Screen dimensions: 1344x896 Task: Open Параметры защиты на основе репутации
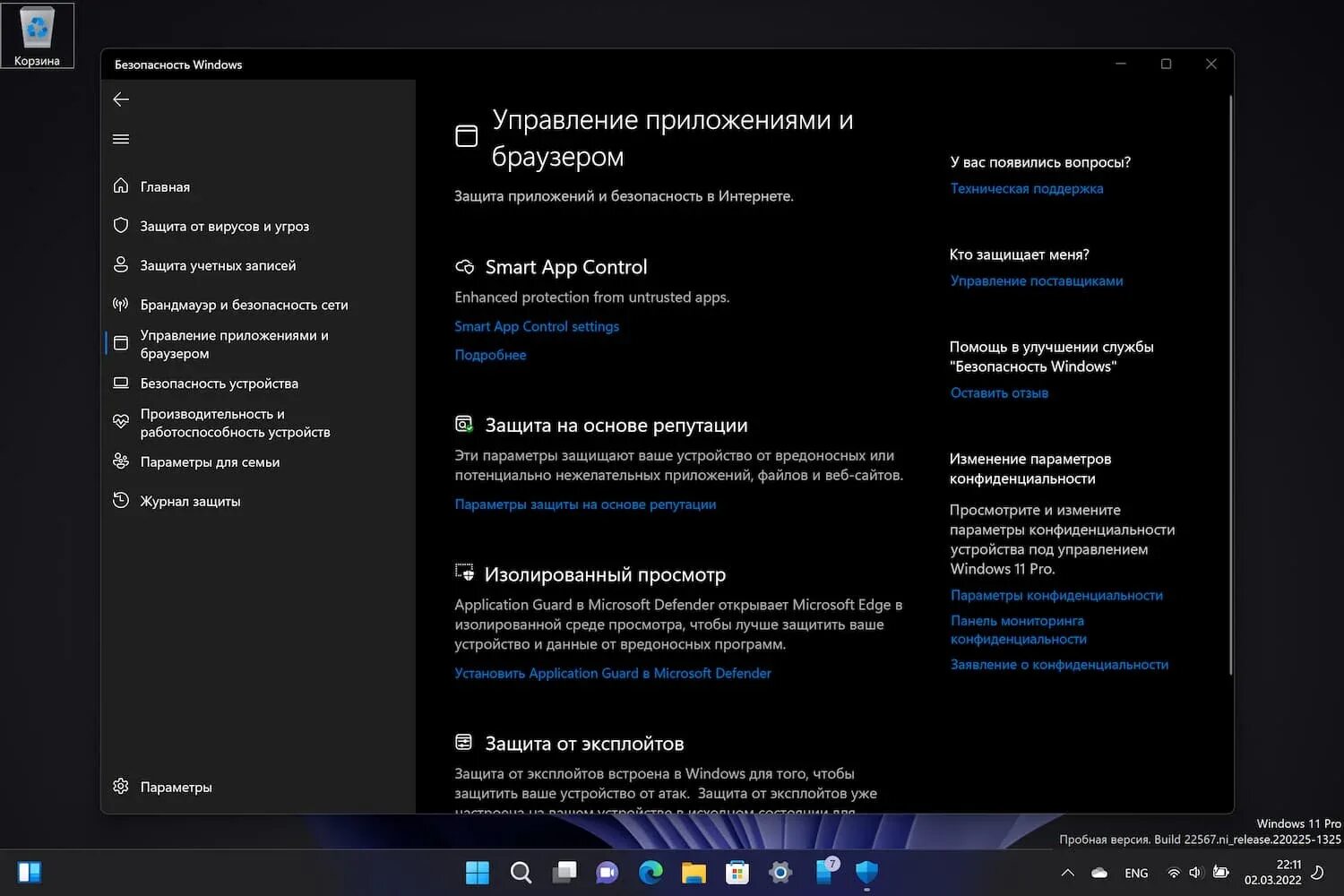click(584, 504)
